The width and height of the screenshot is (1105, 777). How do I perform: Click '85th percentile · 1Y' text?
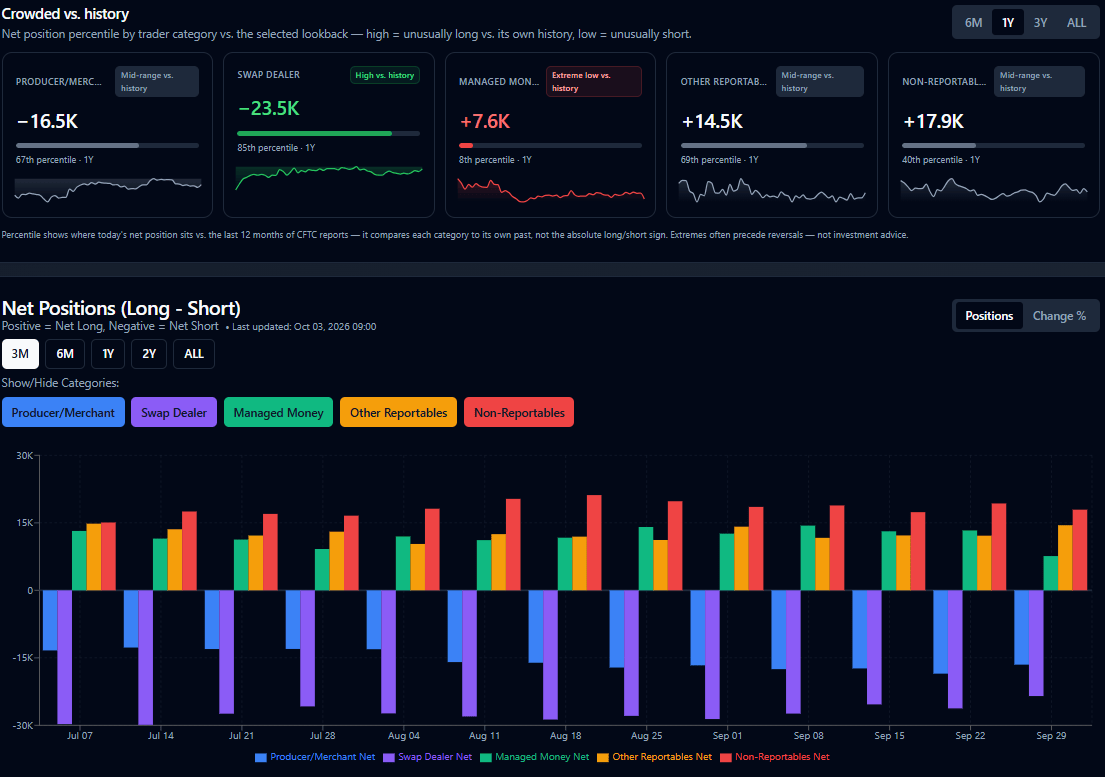tap(276, 148)
